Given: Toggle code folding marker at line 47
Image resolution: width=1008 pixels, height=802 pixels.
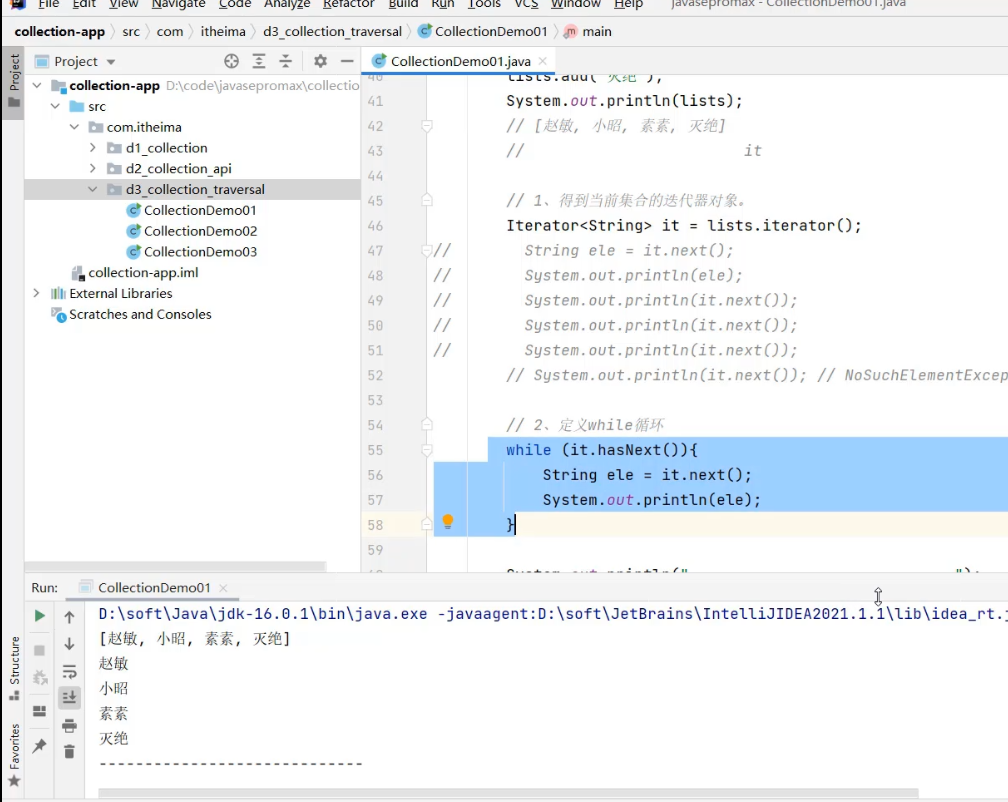Looking at the screenshot, I should click(x=426, y=250).
